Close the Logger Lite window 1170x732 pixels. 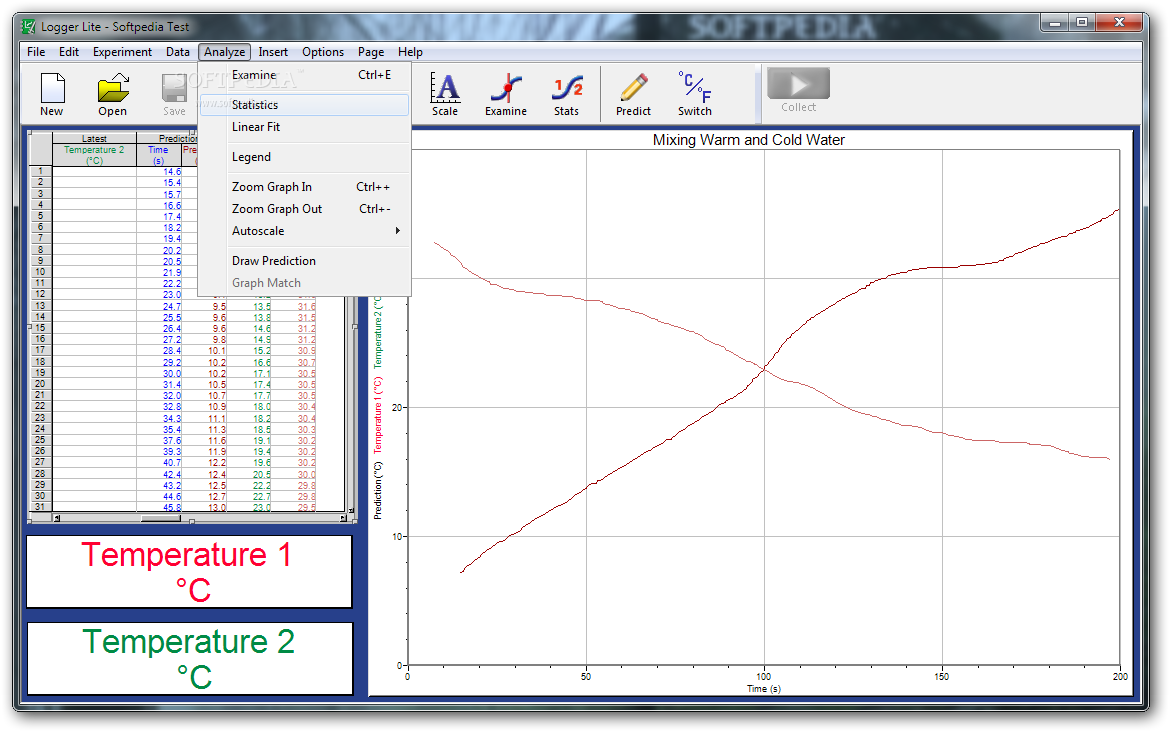1119,23
